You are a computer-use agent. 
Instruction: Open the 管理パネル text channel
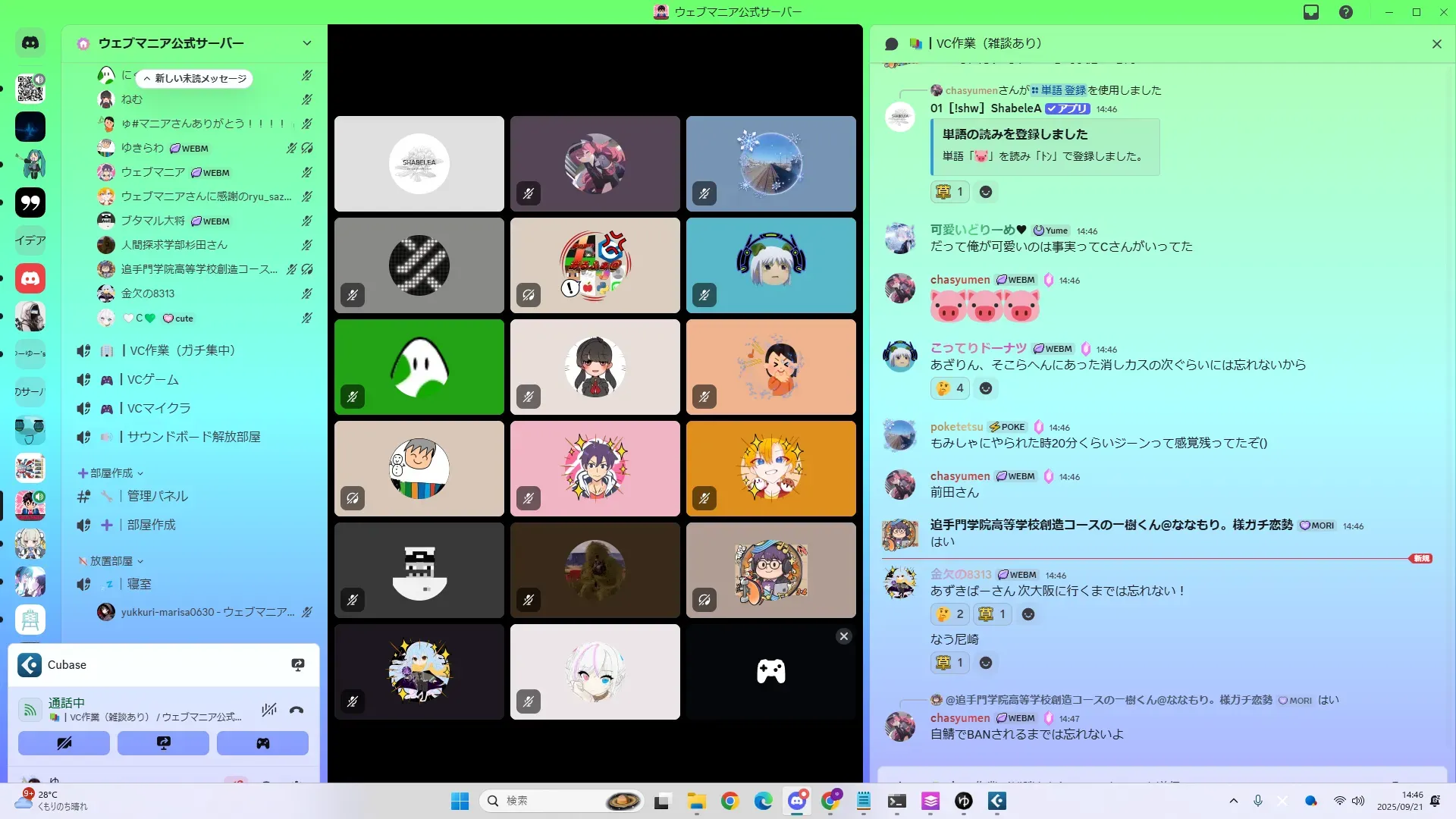click(x=157, y=496)
